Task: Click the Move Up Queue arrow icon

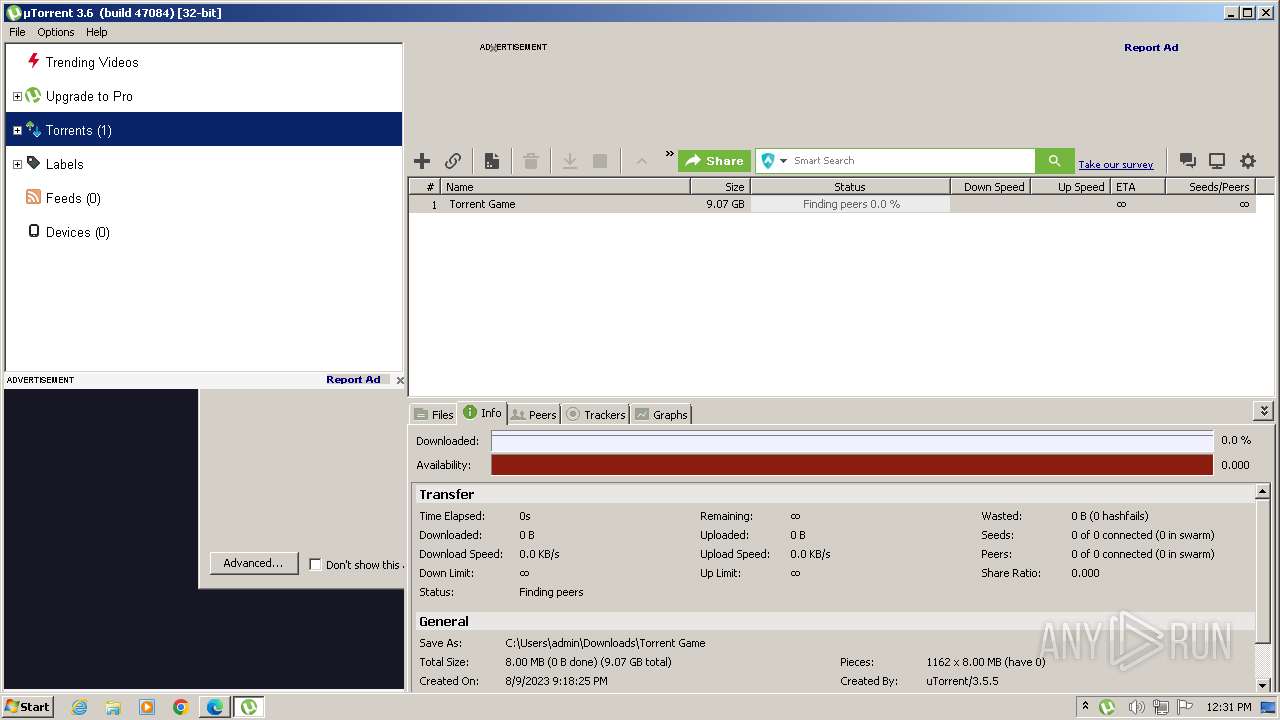Action: point(641,161)
